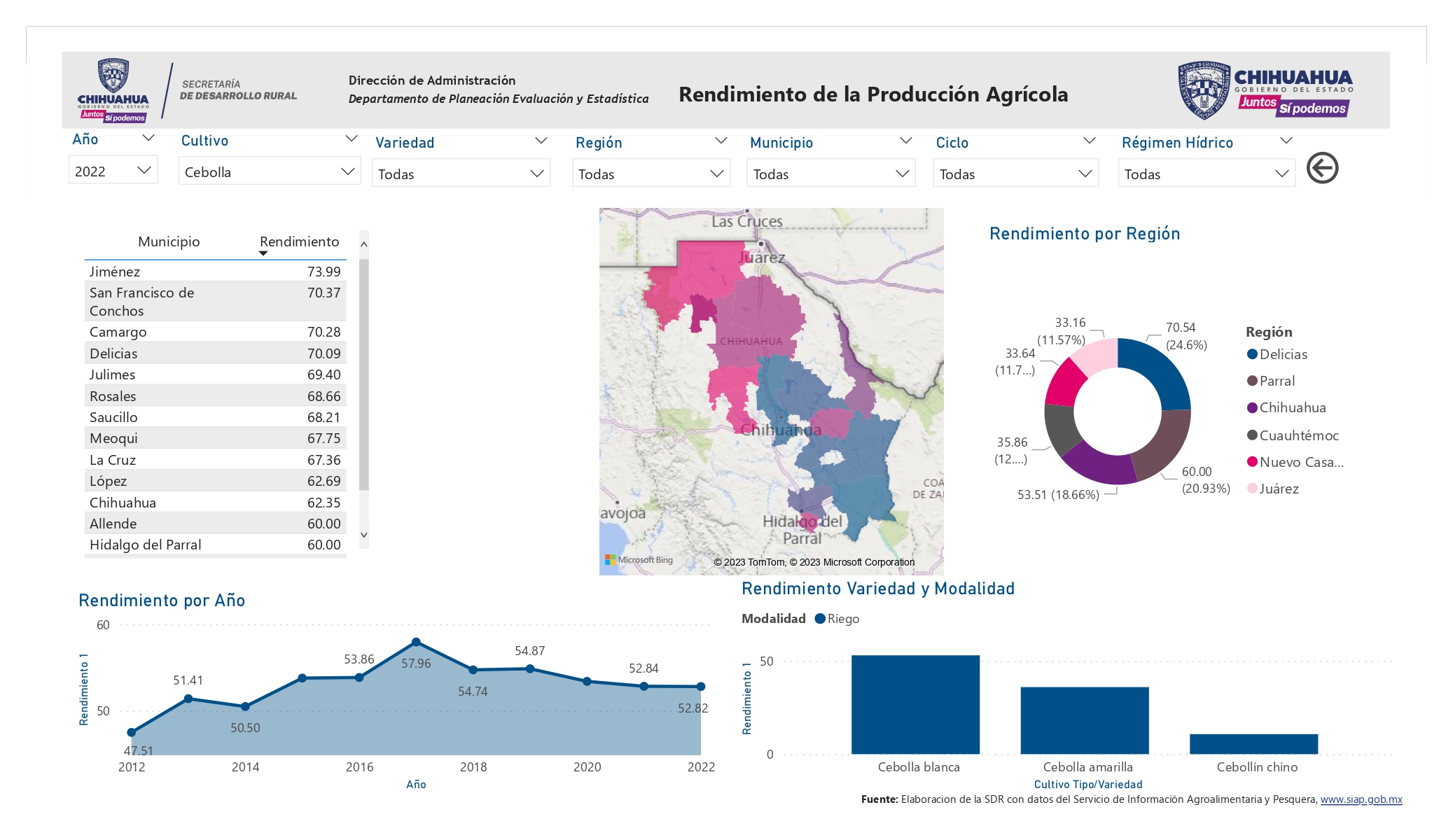Click the Chihuahua Gobierno del Estado logo at right
Viewport: 1453px width, 840px height.
(x=1265, y=90)
